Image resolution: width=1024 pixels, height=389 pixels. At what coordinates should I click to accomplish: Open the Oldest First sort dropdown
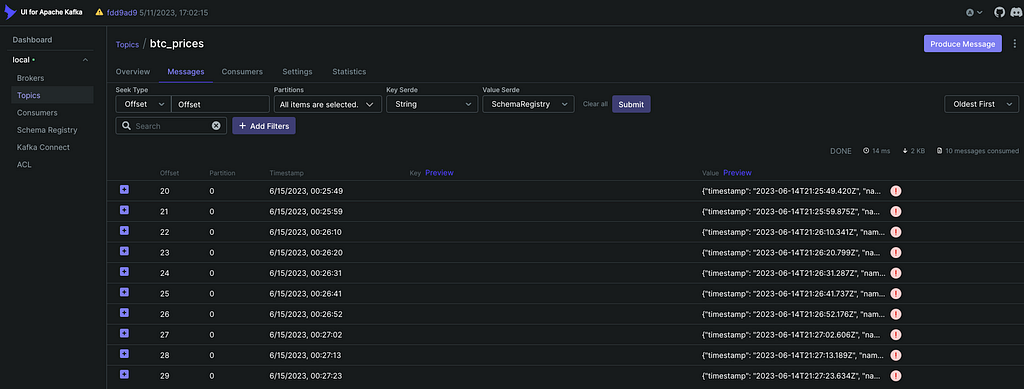[x=982, y=104]
